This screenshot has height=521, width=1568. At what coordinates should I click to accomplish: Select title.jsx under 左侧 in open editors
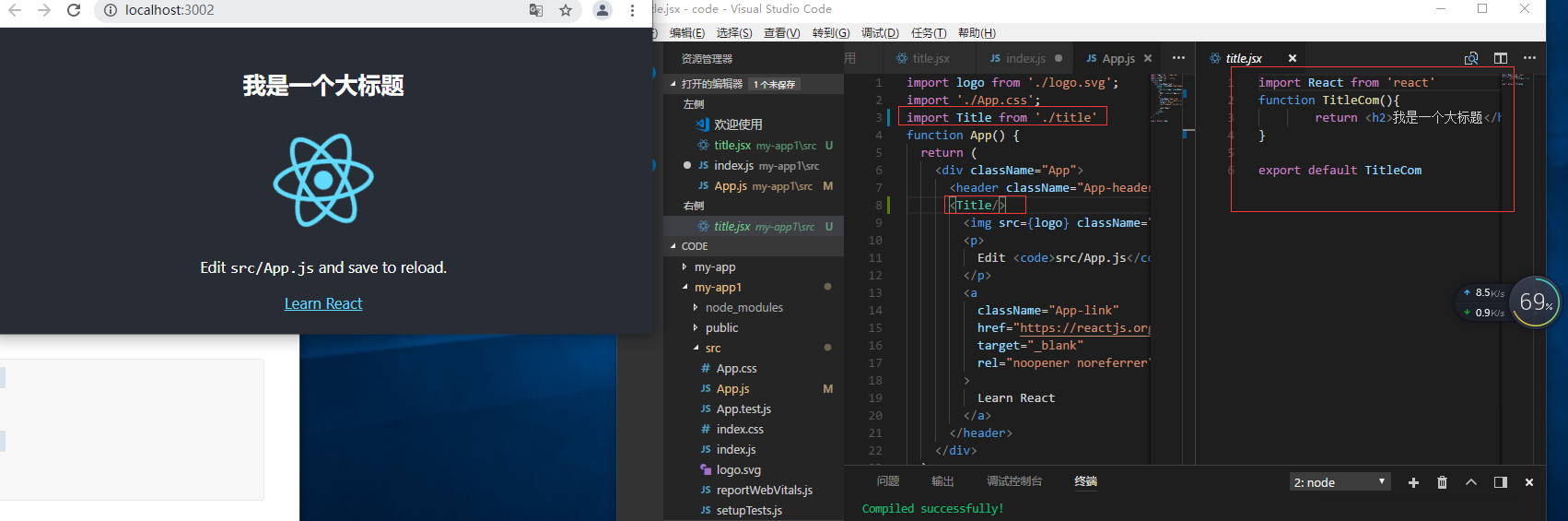pyautogui.click(x=754, y=145)
